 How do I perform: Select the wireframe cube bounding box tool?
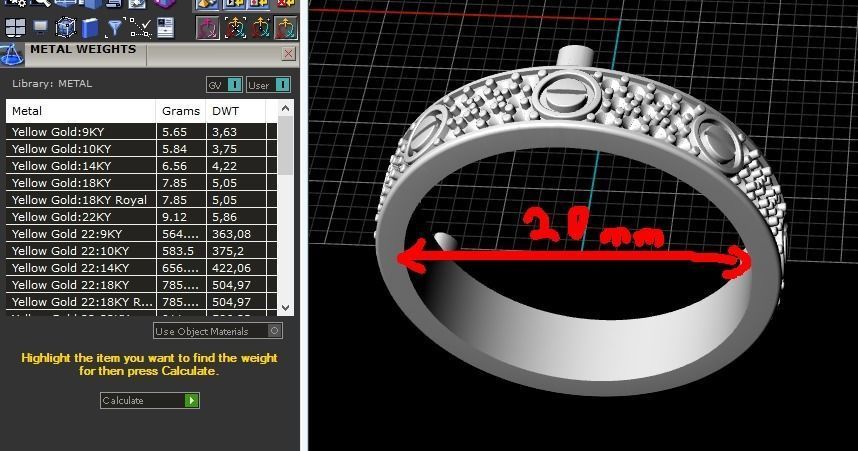click(x=66, y=27)
